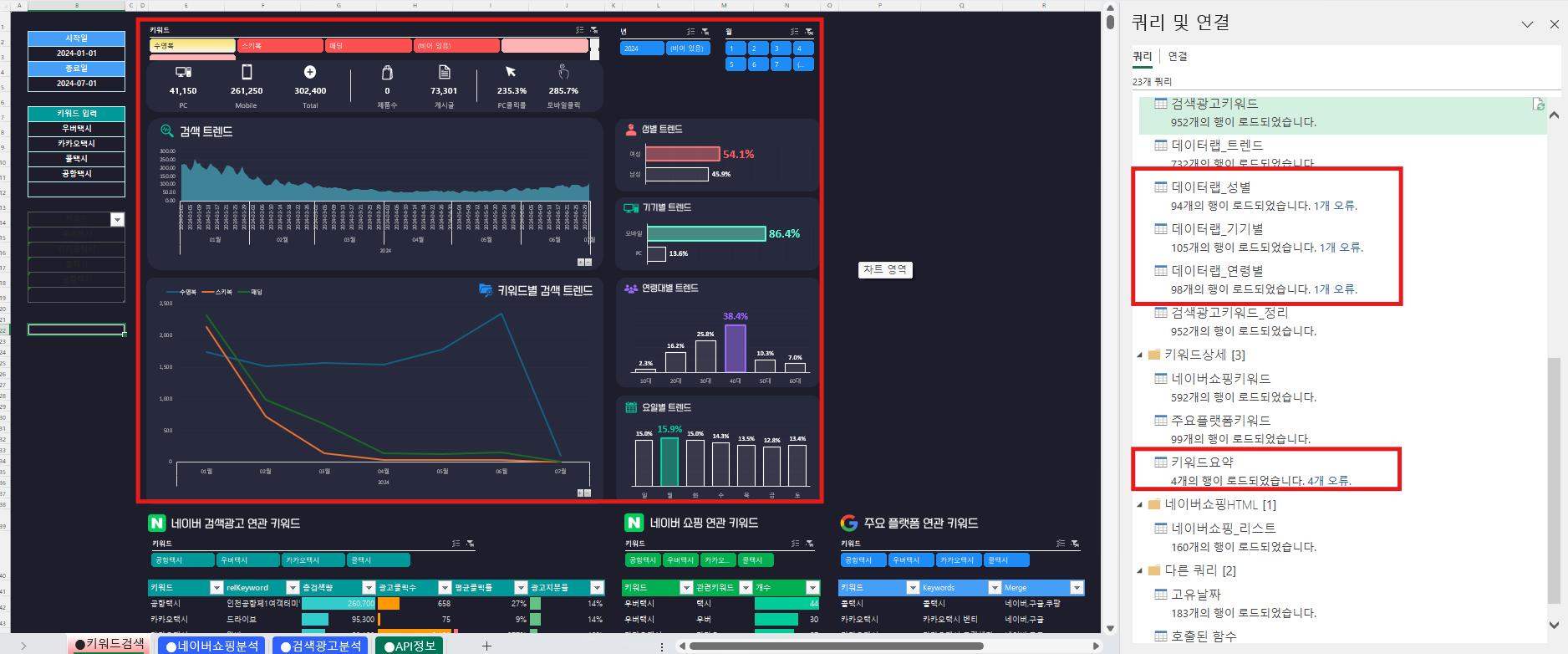Toggle the 수영복 keyword slicer button
The height and width of the screenshot is (654, 1568).
[192, 46]
